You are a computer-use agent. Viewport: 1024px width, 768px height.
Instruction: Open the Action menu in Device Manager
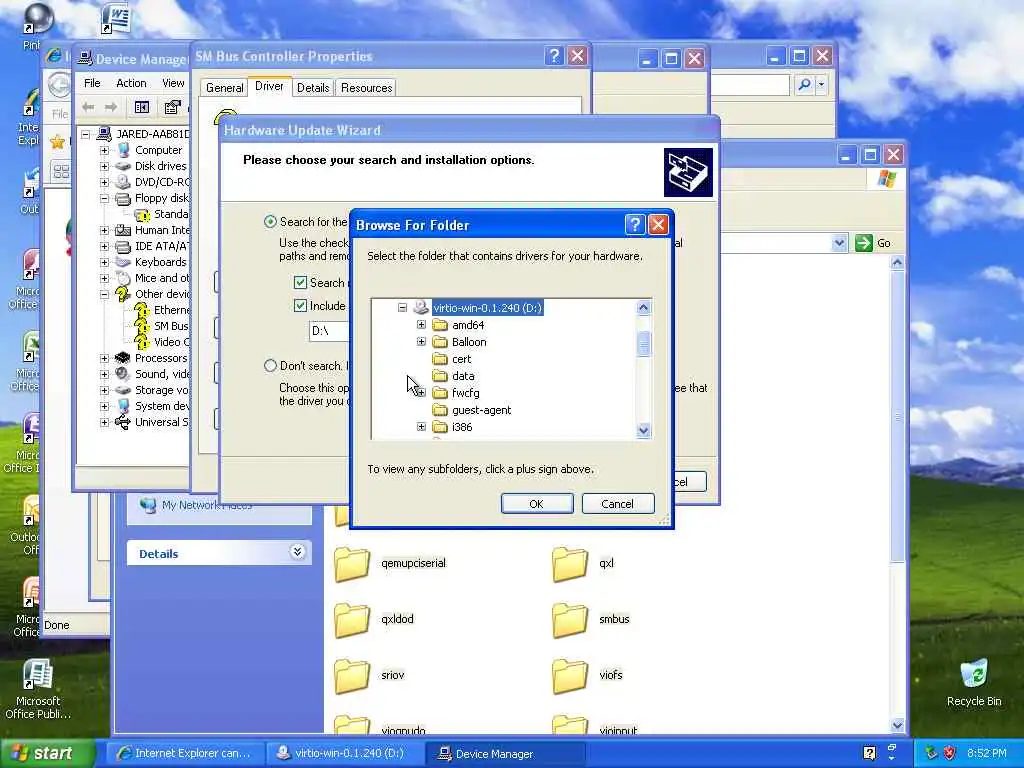[131, 83]
